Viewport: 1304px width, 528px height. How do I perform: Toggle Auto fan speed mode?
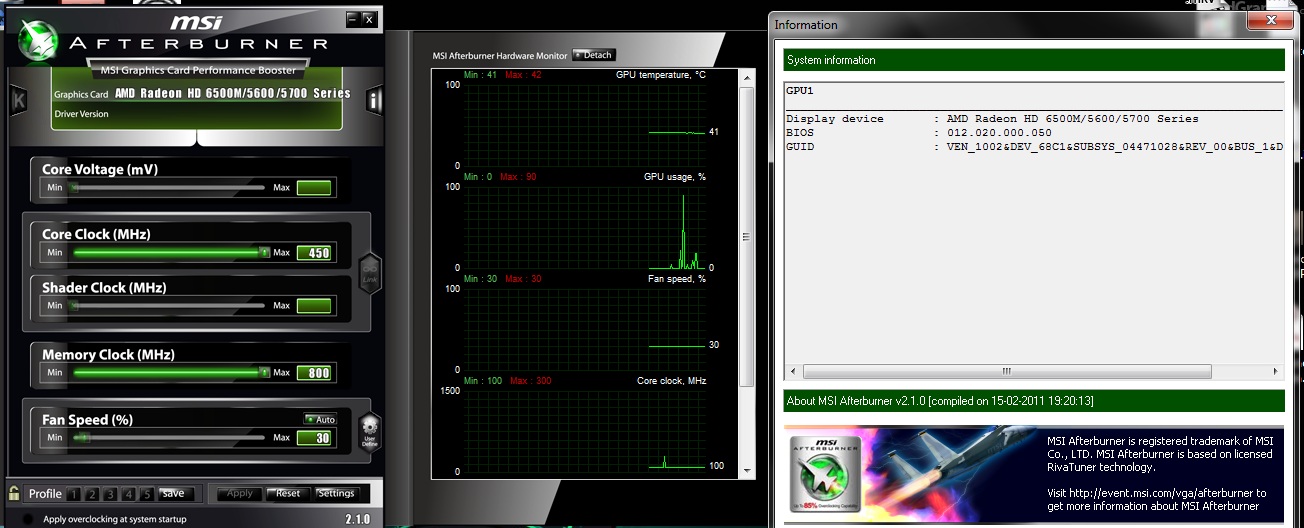point(321,419)
